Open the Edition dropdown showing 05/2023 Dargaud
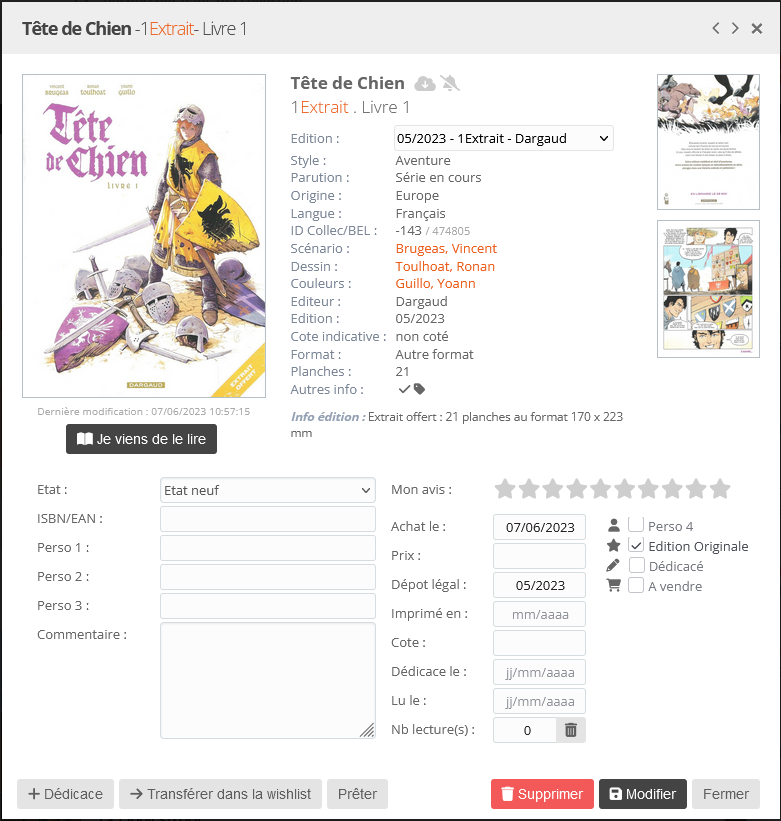Screen dimensions: 781x821 tap(504, 138)
